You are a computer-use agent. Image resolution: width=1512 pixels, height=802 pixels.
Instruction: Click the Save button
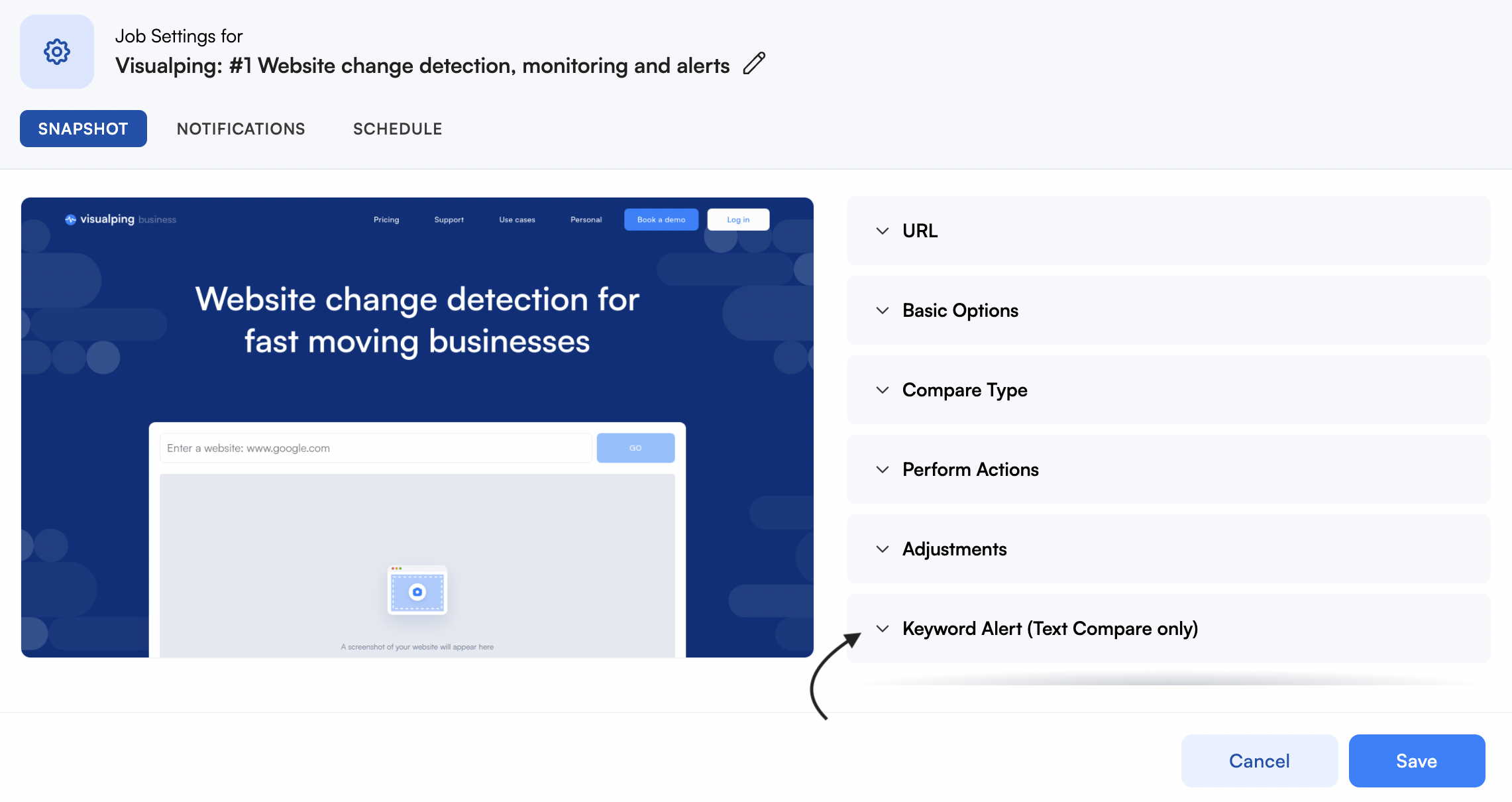pyautogui.click(x=1417, y=761)
